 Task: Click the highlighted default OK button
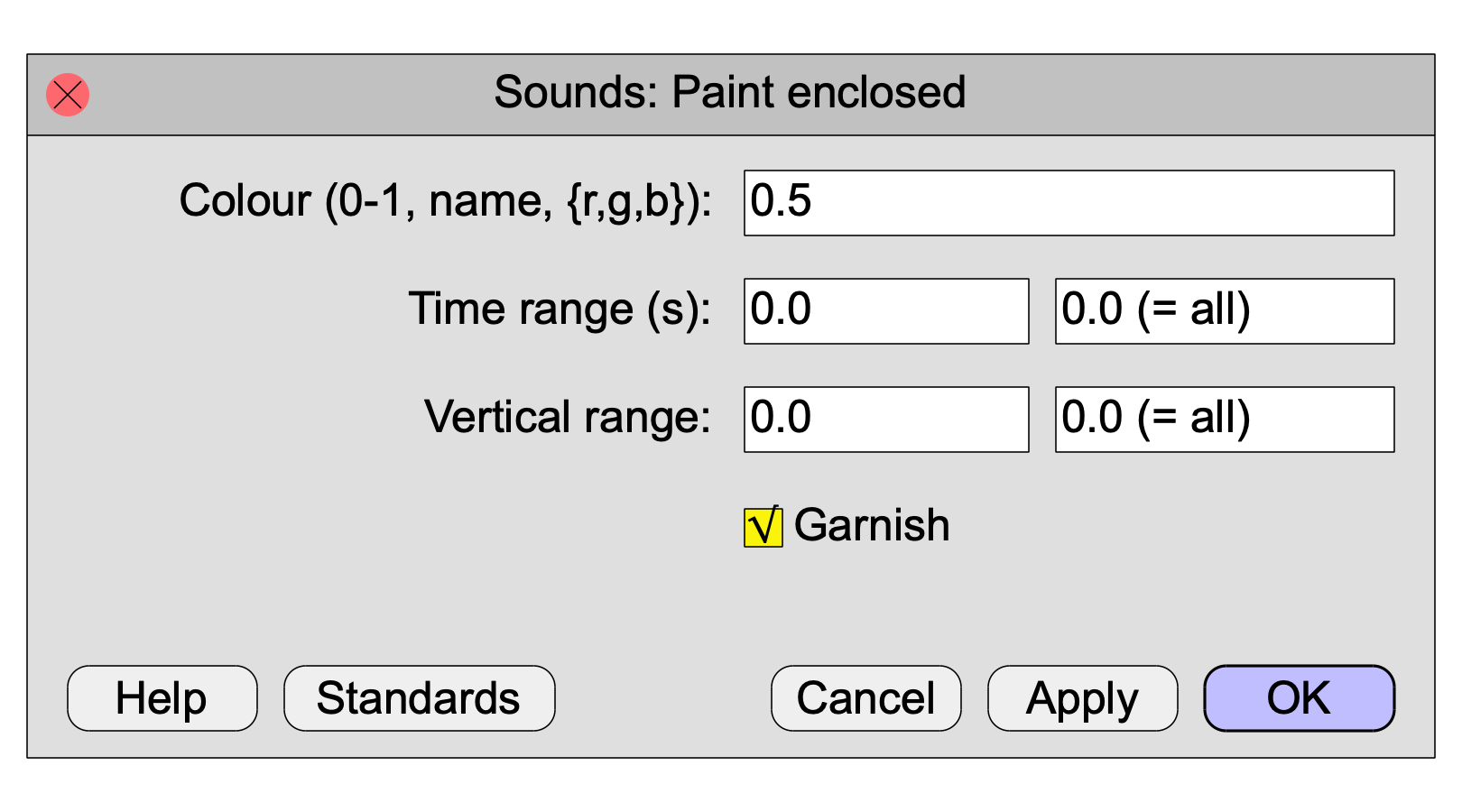1300,698
